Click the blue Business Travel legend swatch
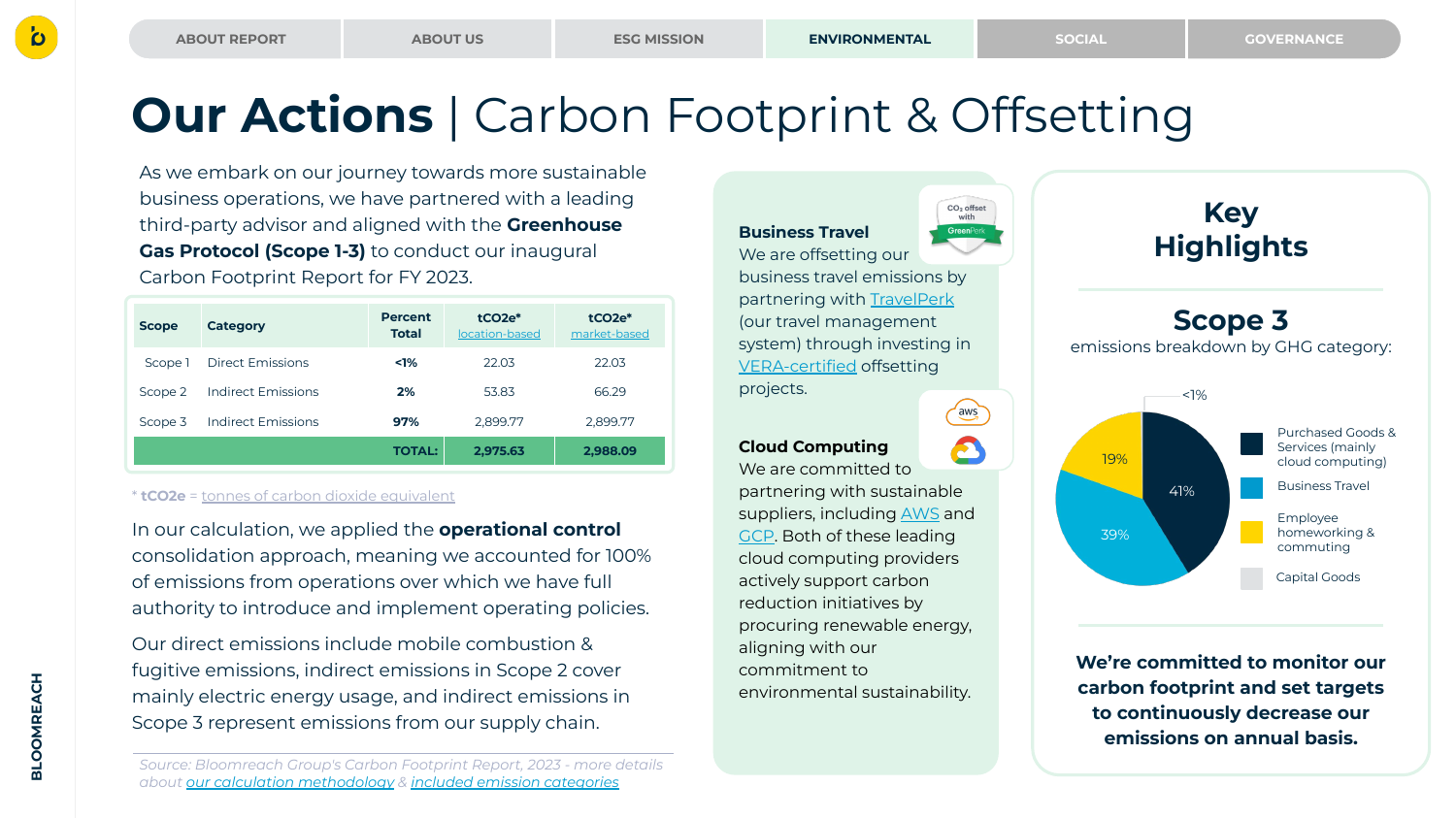This screenshot has width=1456, height=819. [1252, 487]
